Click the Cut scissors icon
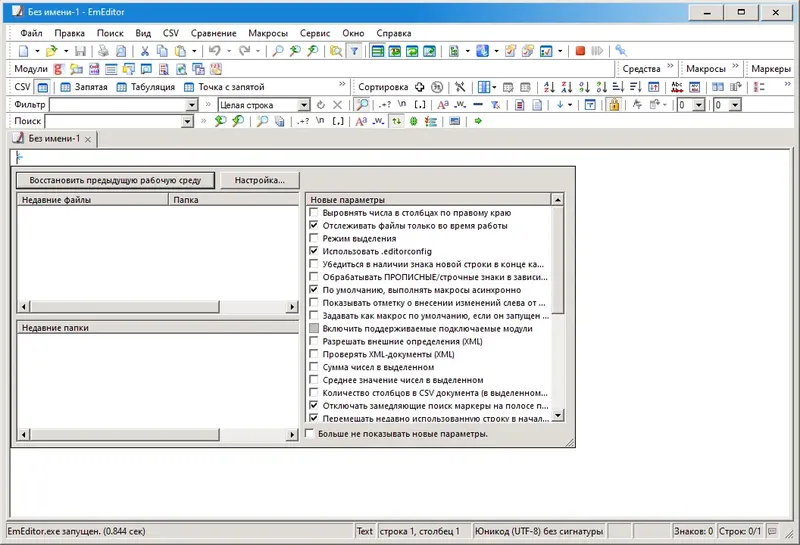The image size is (800, 545). coord(145,51)
